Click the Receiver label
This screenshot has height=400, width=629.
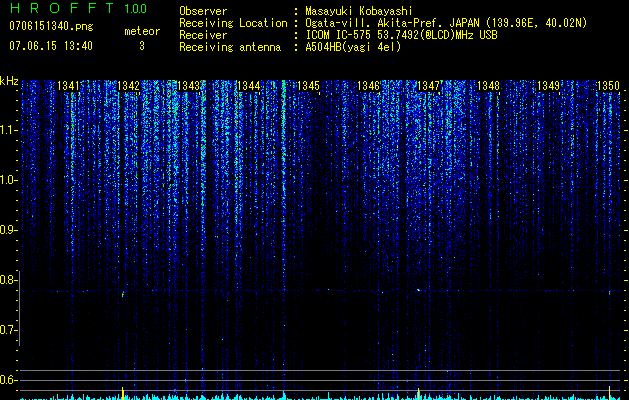[x=203, y=35]
